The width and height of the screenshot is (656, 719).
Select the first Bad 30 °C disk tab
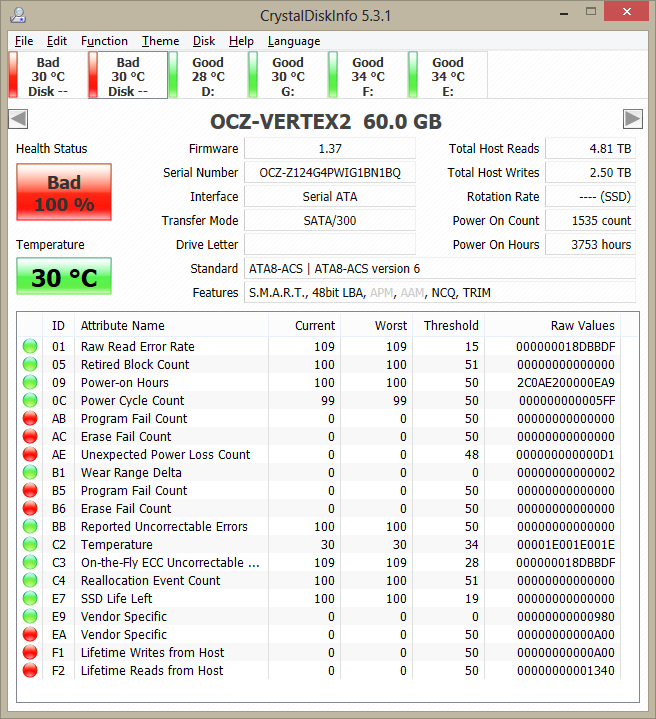point(48,76)
